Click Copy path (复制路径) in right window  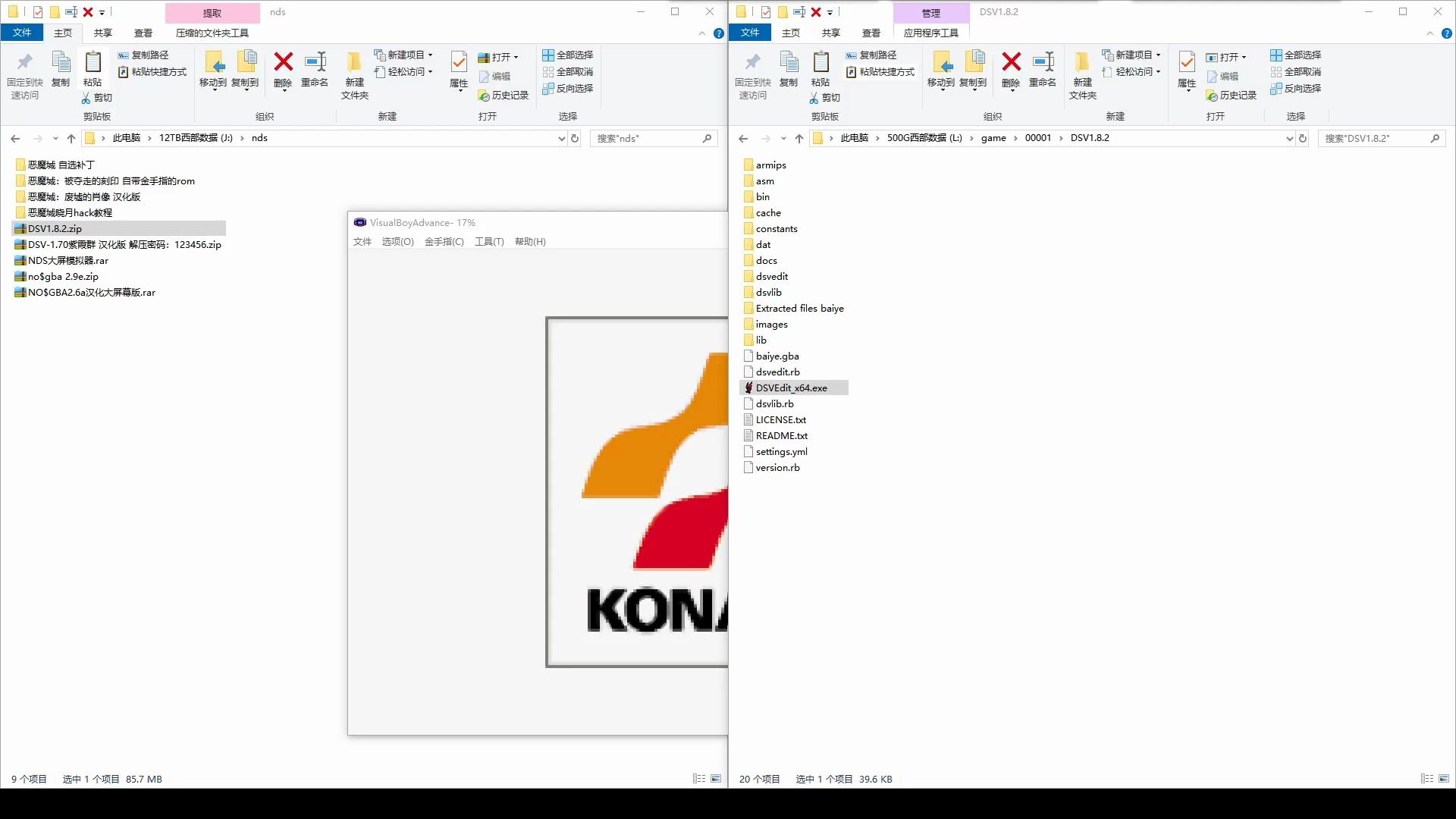tap(871, 55)
